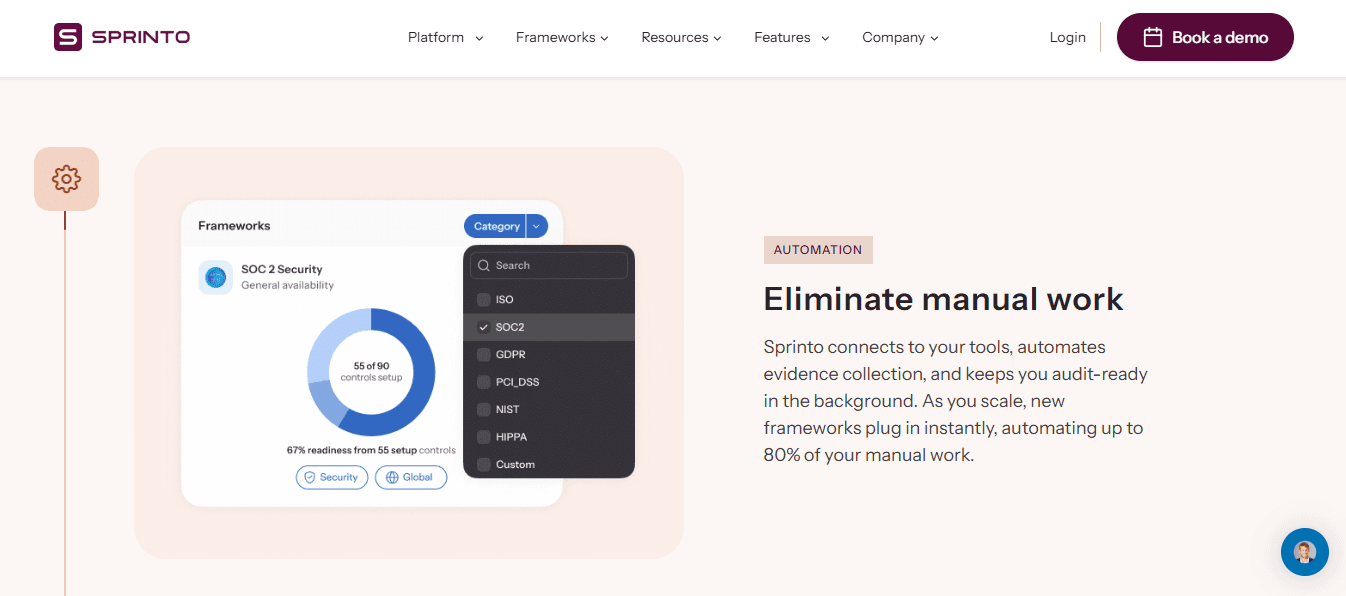Click the Security tag
The width and height of the screenshot is (1346, 596).
tap(332, 477)
